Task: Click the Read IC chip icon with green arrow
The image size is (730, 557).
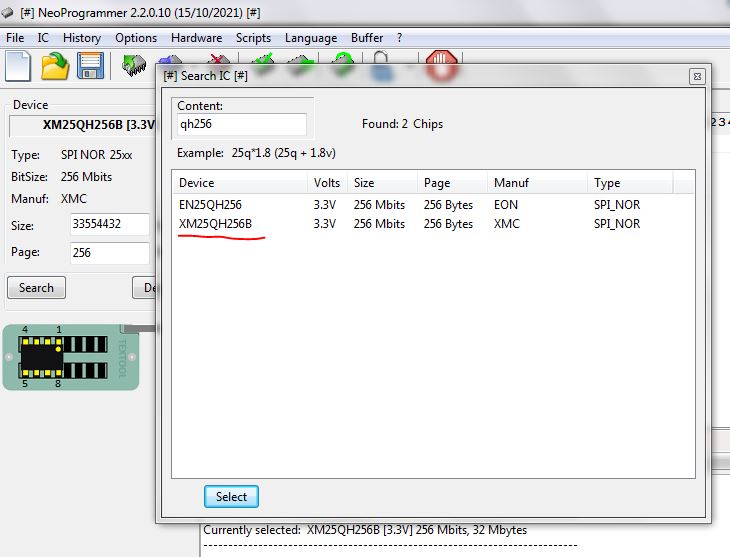Action: click(x=134, y=66)
